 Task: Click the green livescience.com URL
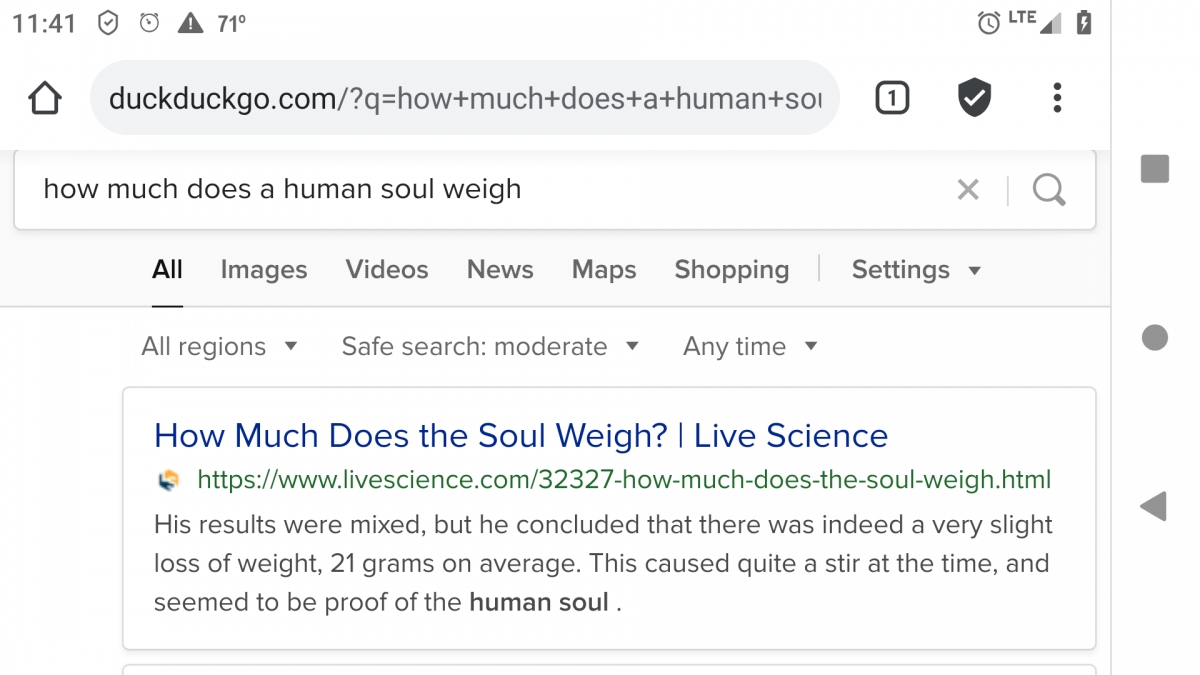point(624,480)
